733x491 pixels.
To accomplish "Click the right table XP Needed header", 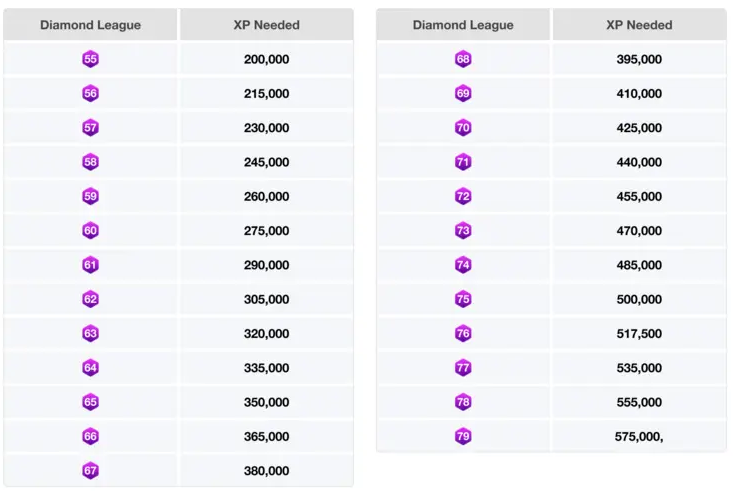I will point(639,25).
